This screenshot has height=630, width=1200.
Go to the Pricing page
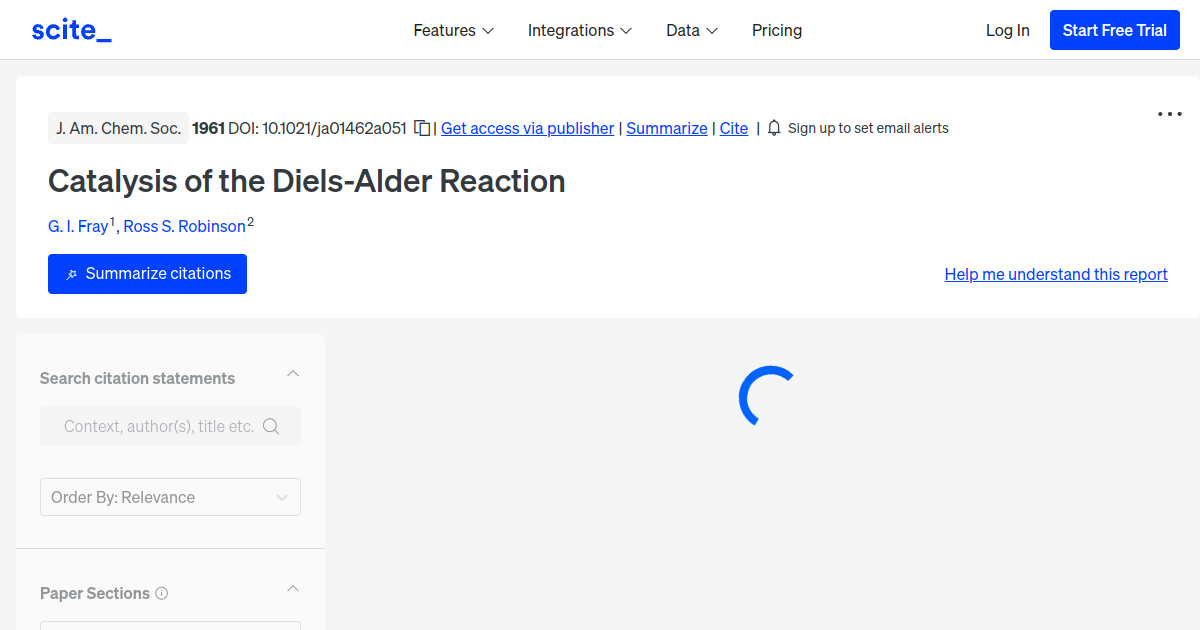point(777,30)
